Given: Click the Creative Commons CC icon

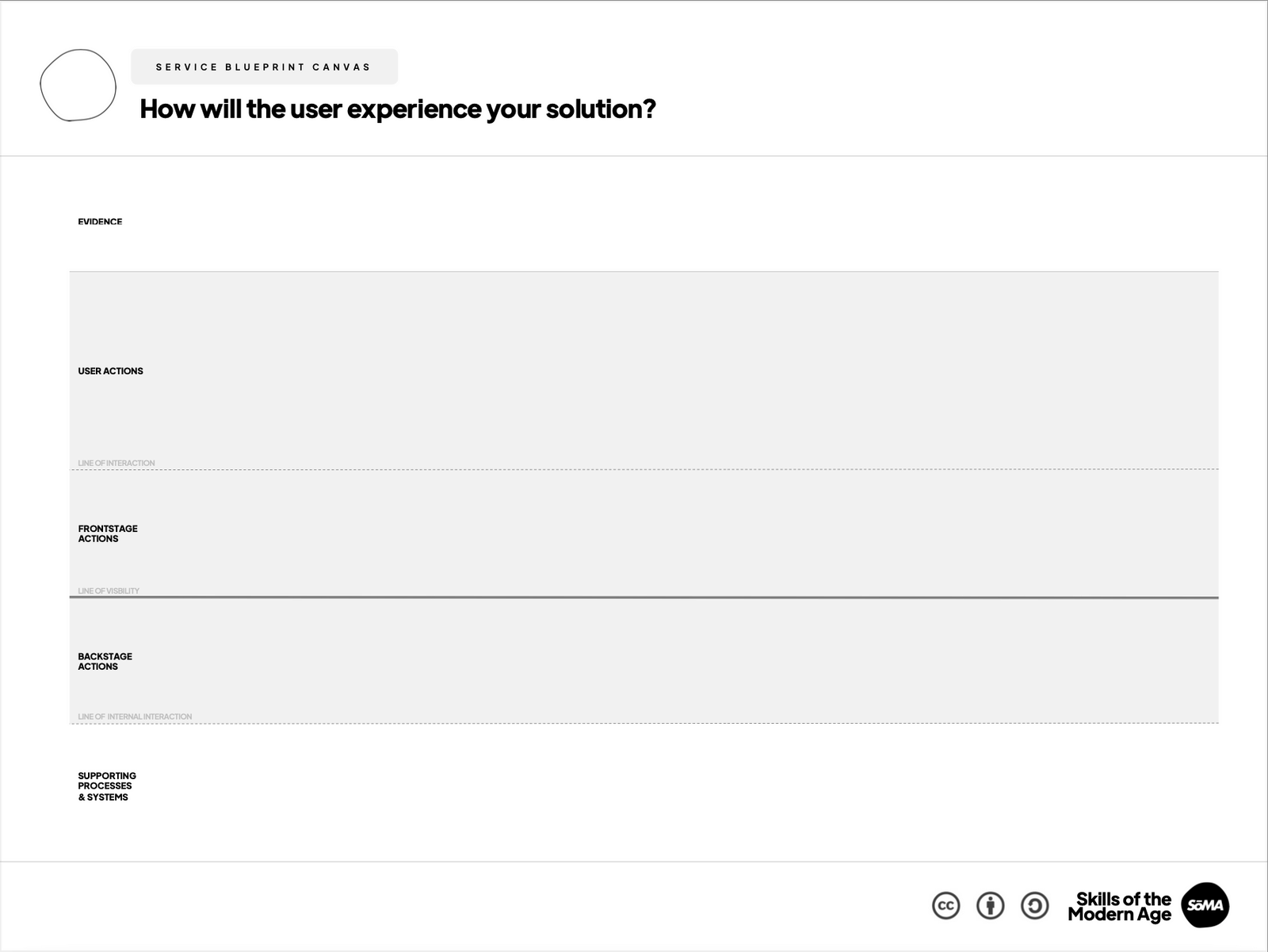Looking at the screenshot, I should (x=945, y=905).
